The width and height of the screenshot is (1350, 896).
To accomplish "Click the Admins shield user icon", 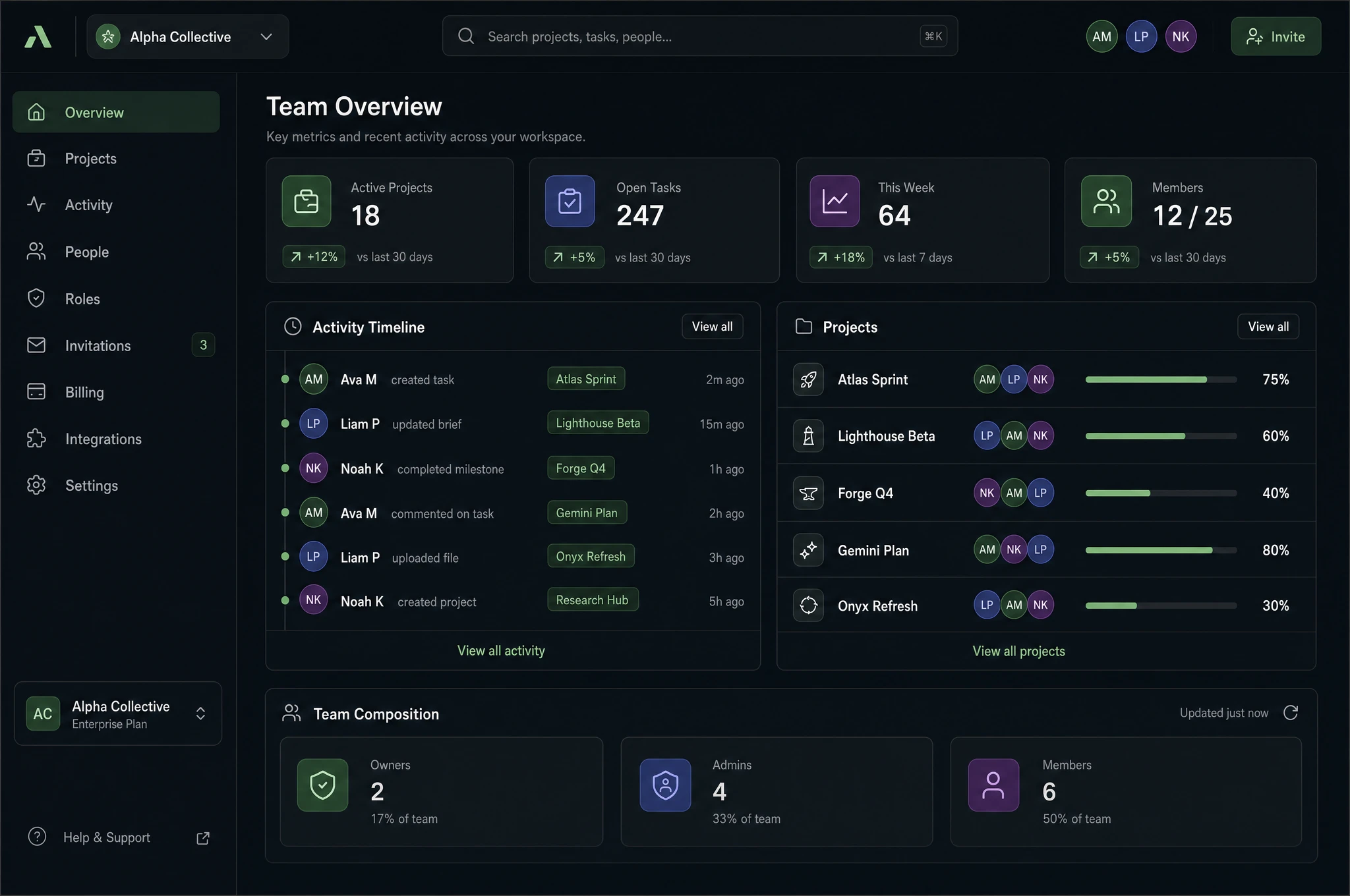I will pos(665,785).
